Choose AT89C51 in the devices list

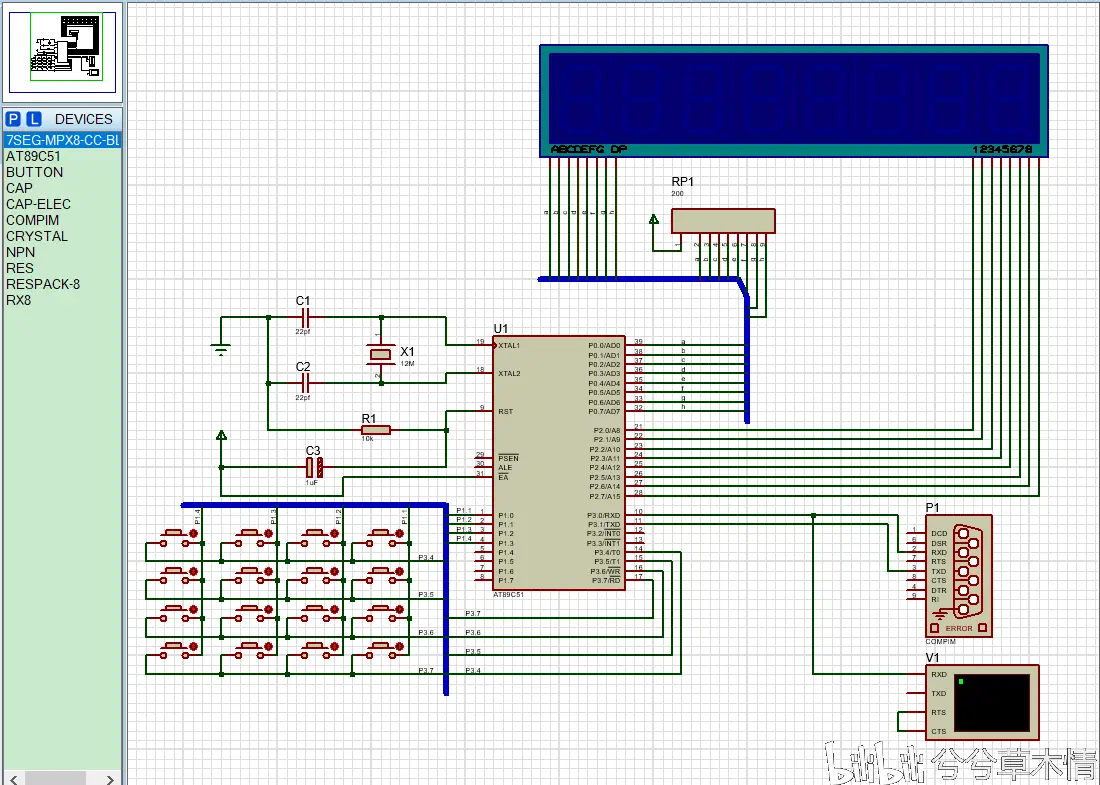[x=33, y=156]
